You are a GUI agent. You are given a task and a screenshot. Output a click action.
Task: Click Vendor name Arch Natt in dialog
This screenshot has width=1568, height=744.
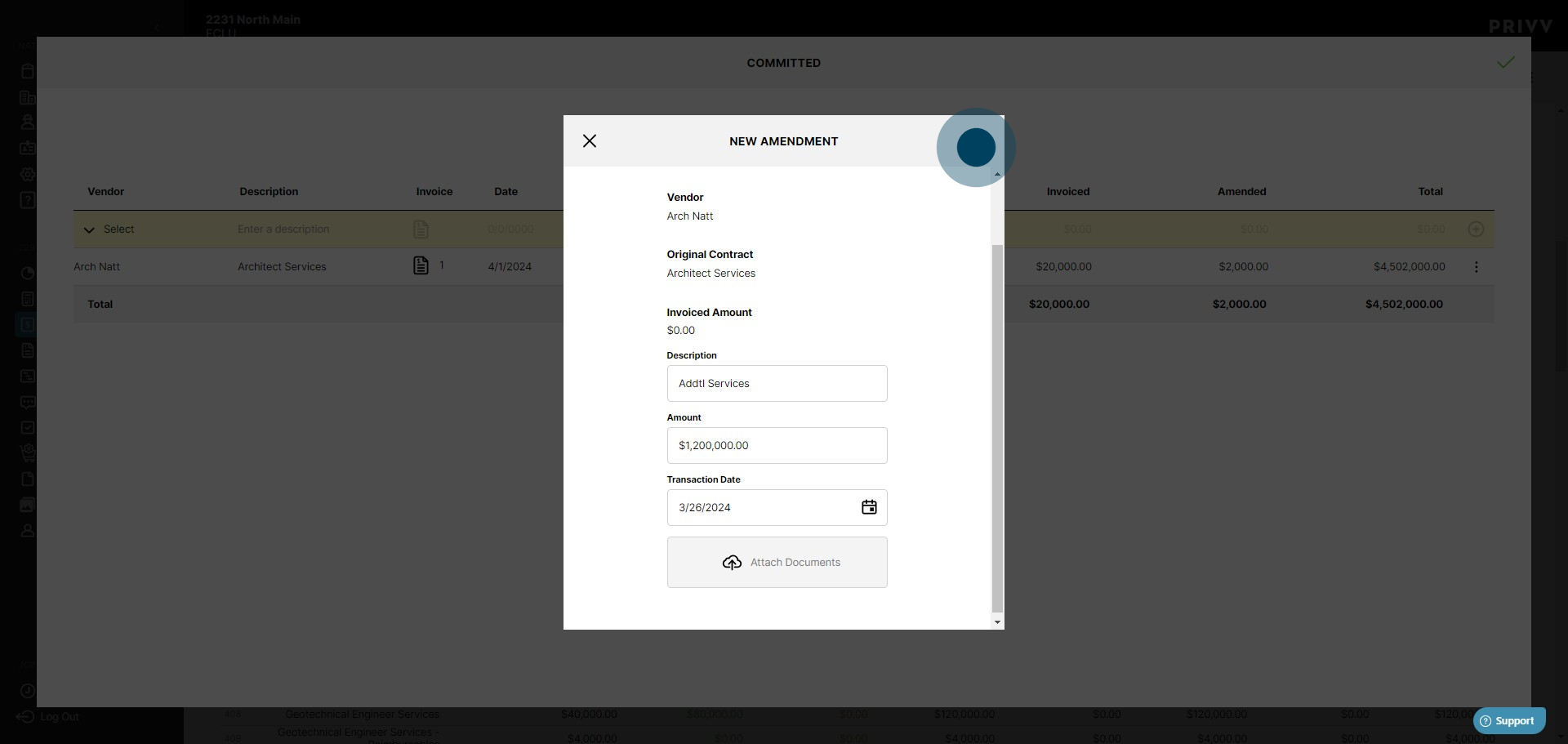[x=689, y=216]
